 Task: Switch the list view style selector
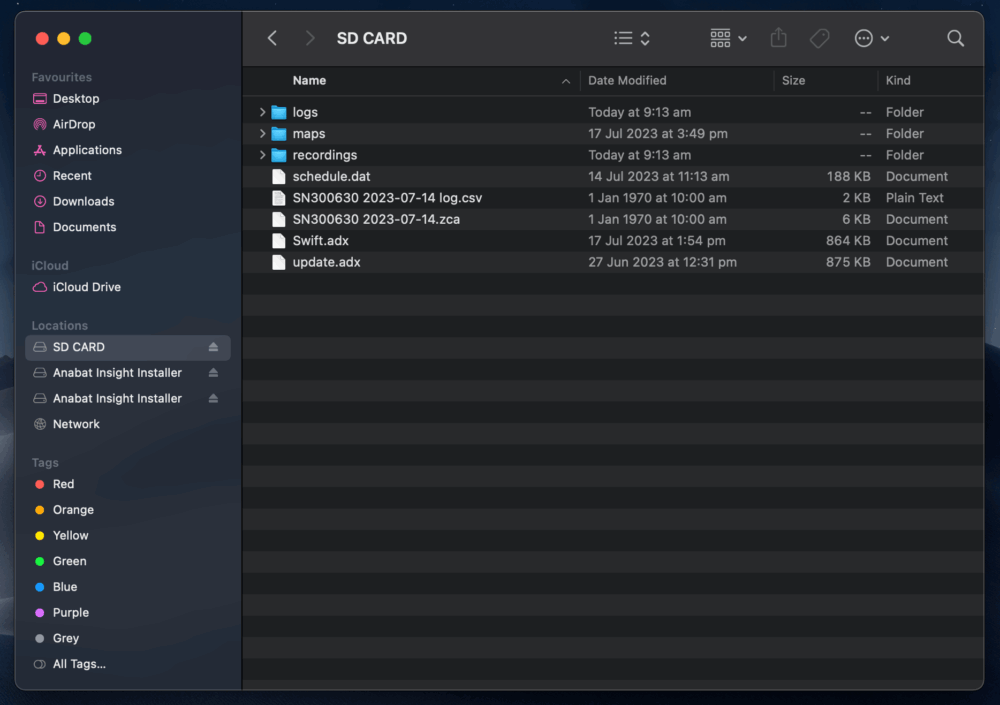632,38
